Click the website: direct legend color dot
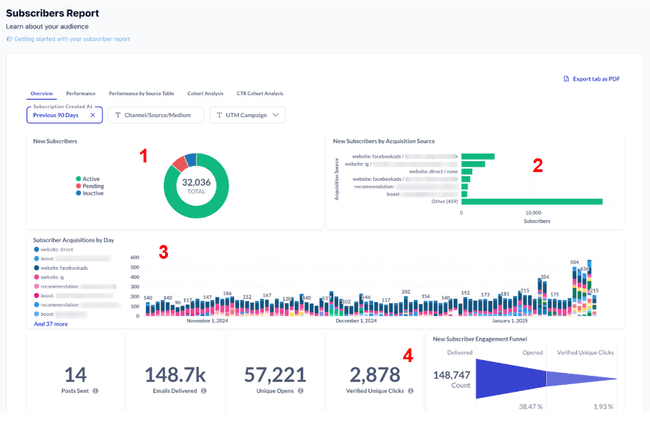Screen dimensions: 650x424 [x=36, y=250]
